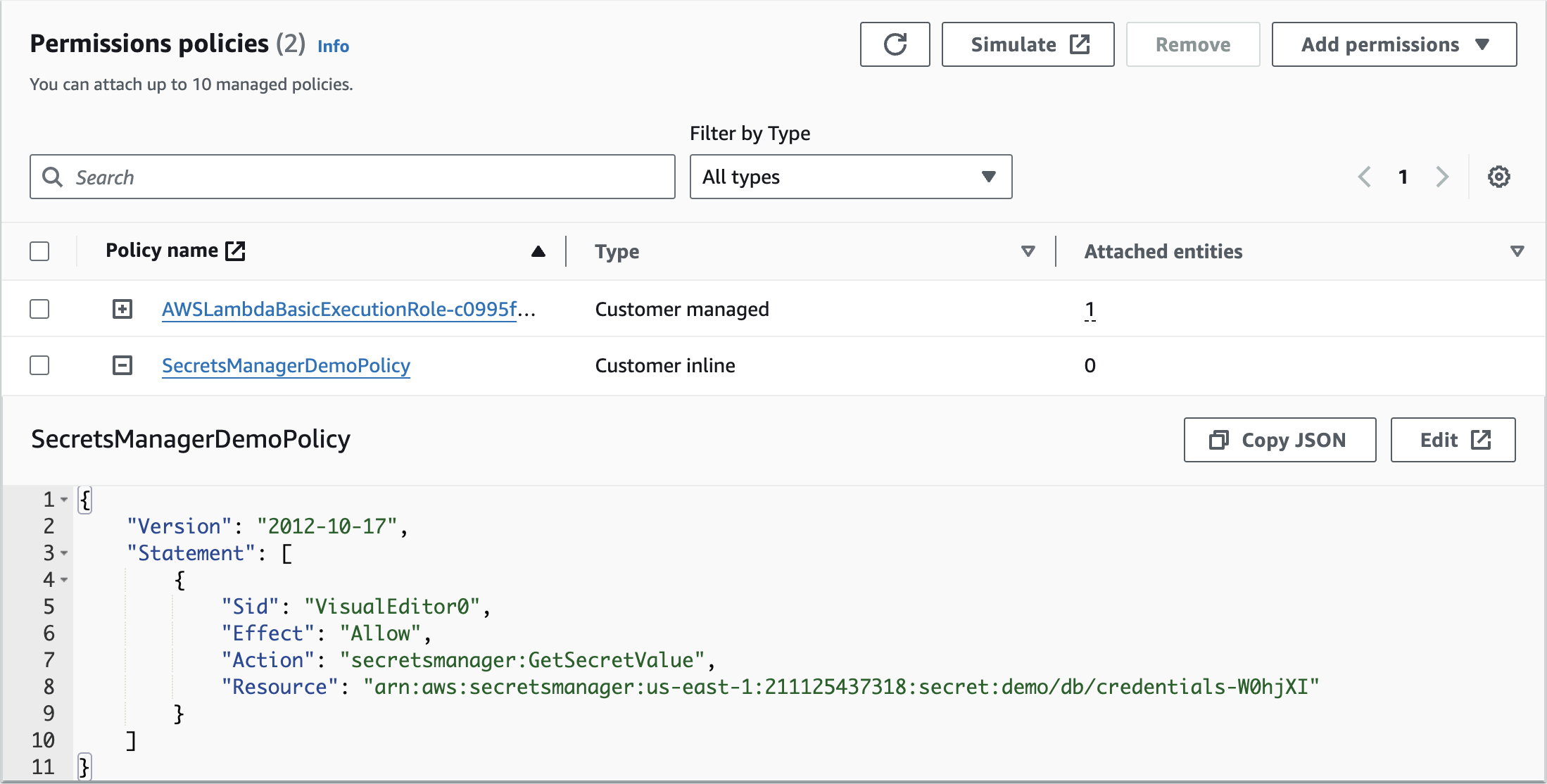Go to previous page chevron
This screenshot has width=1547, height=784.
click(1364, 177)
